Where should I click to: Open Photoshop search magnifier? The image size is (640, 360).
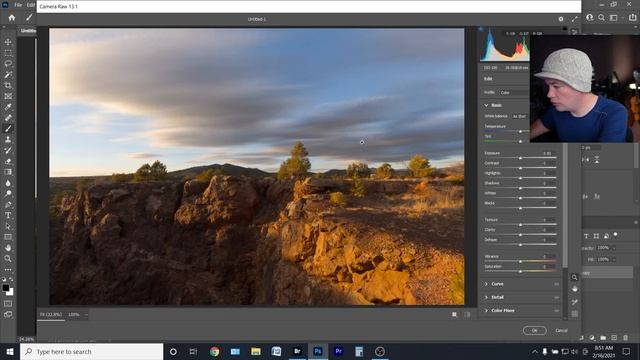coord(601,18)
